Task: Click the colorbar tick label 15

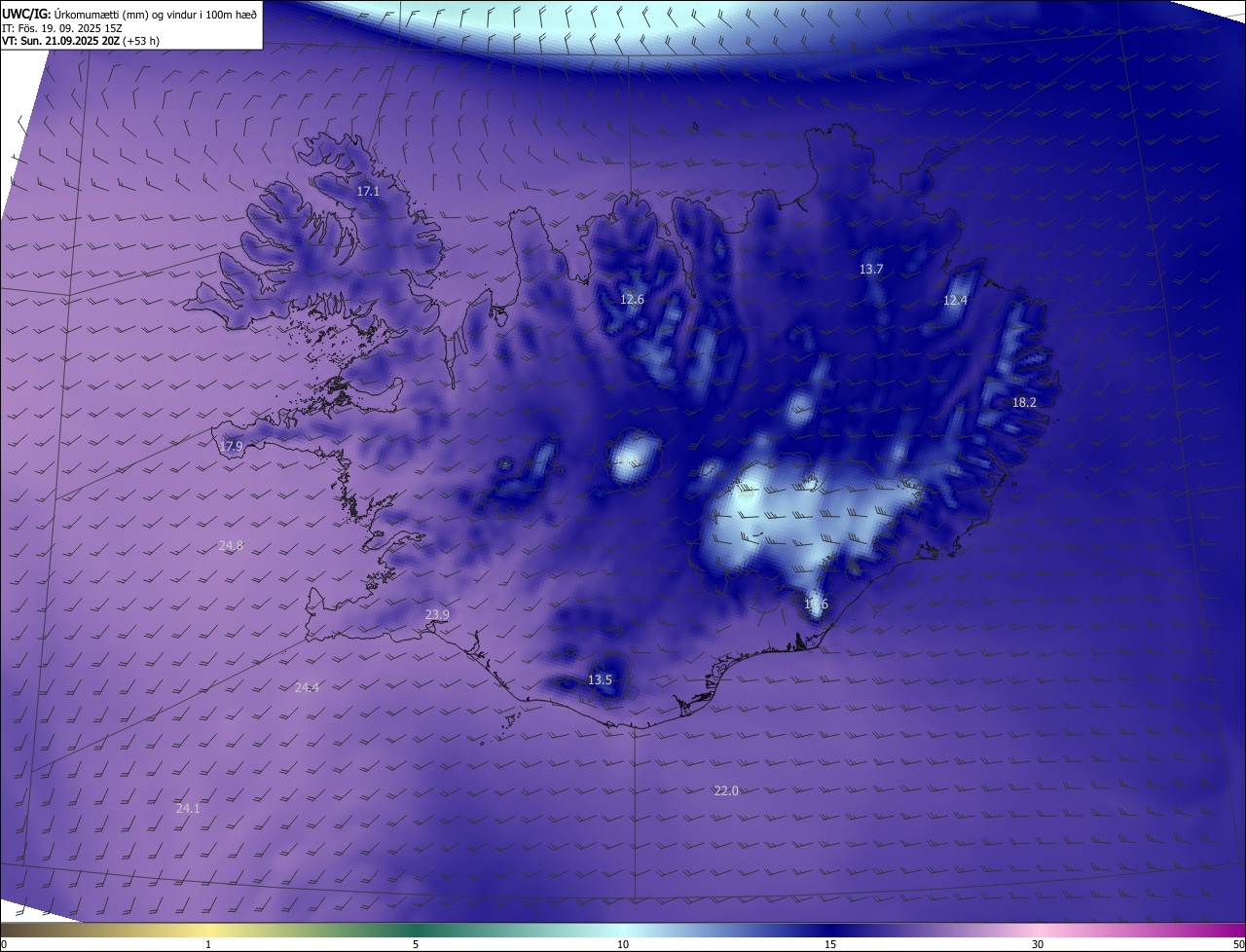Action: point(830,944)
